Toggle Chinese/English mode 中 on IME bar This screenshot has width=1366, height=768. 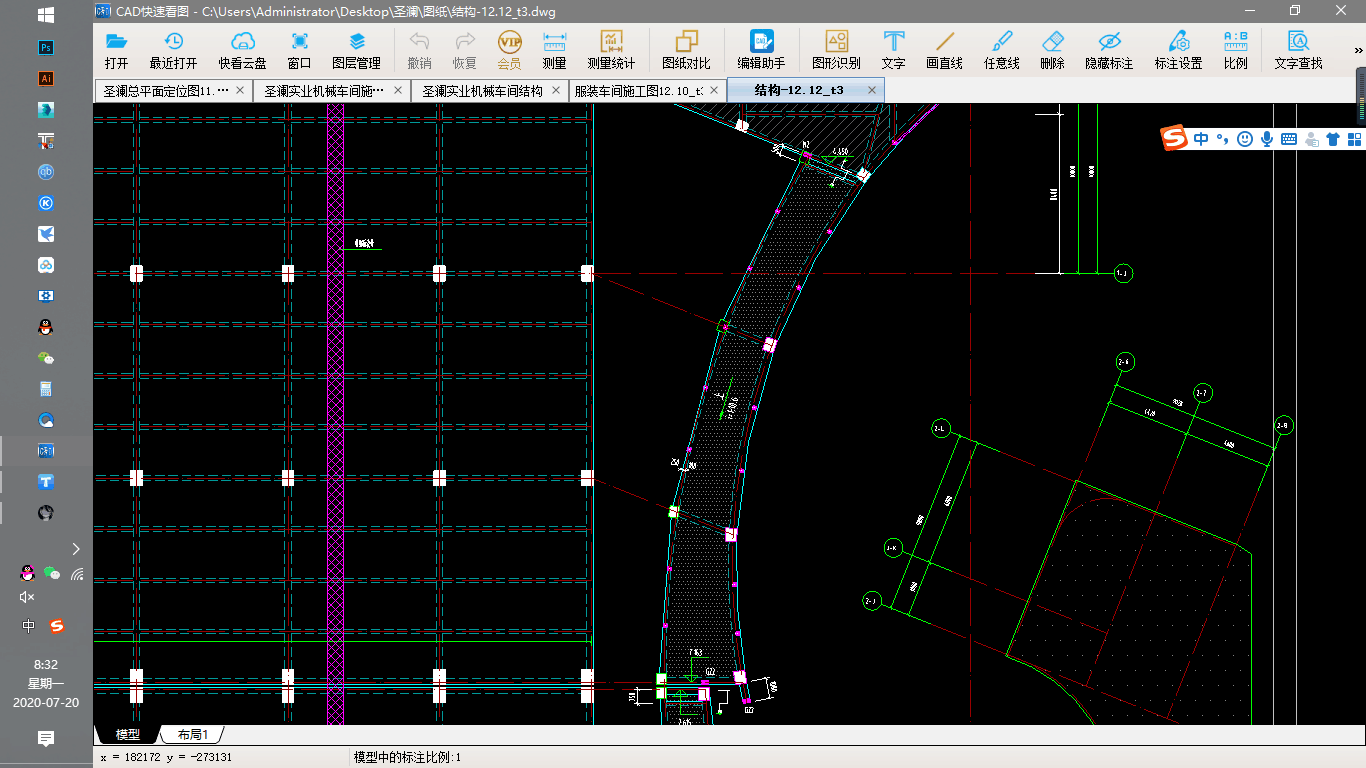[1201, 139]
